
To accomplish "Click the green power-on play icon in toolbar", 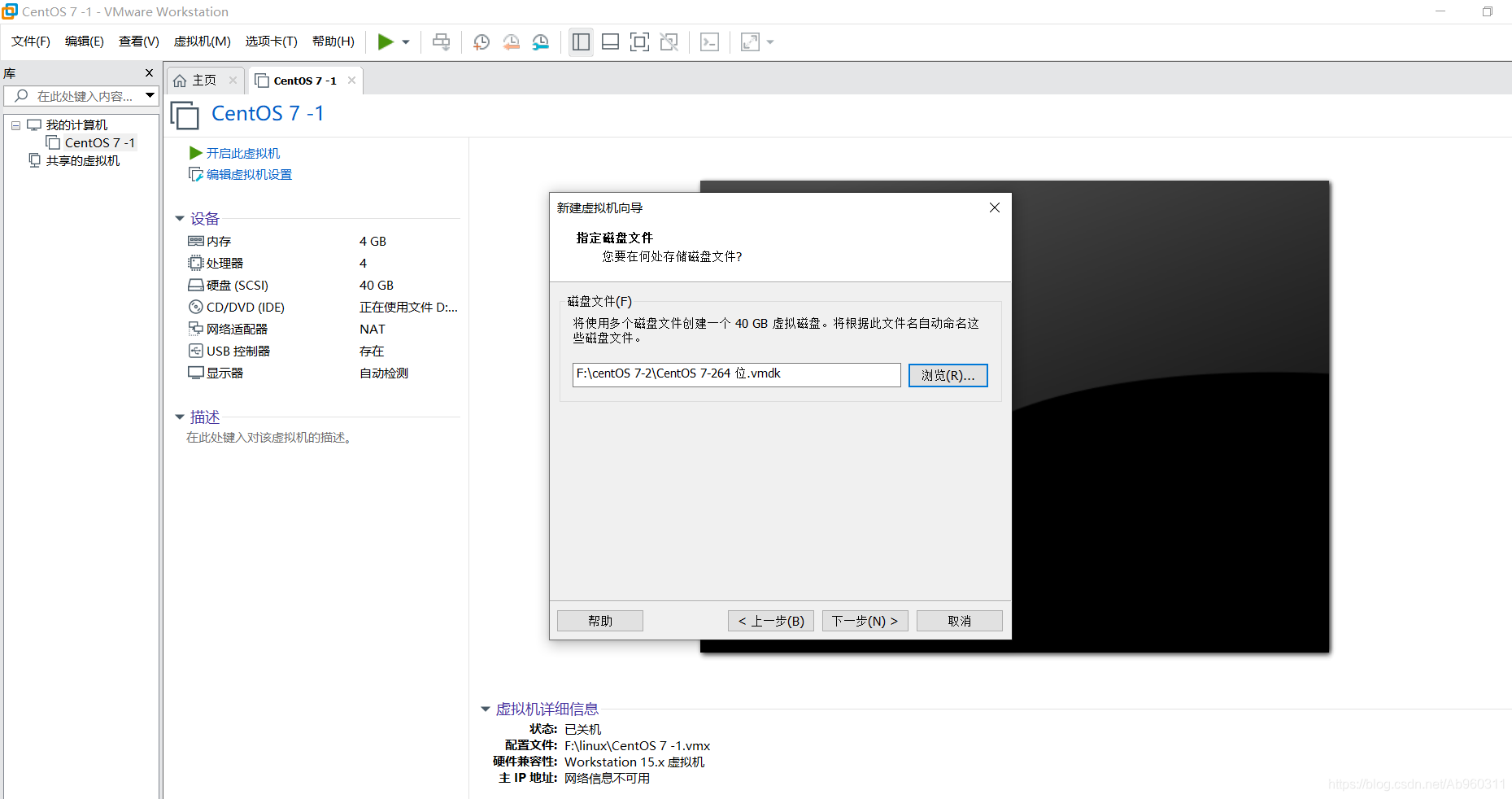I will point(386,41).
